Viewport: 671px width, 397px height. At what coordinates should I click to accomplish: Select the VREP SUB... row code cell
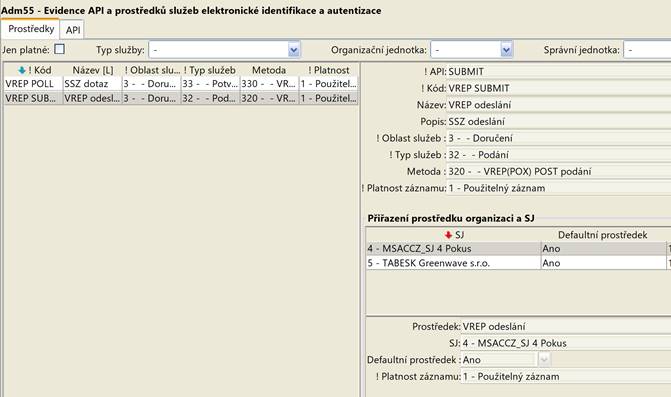pyautogui.click(x=33, y=98)
